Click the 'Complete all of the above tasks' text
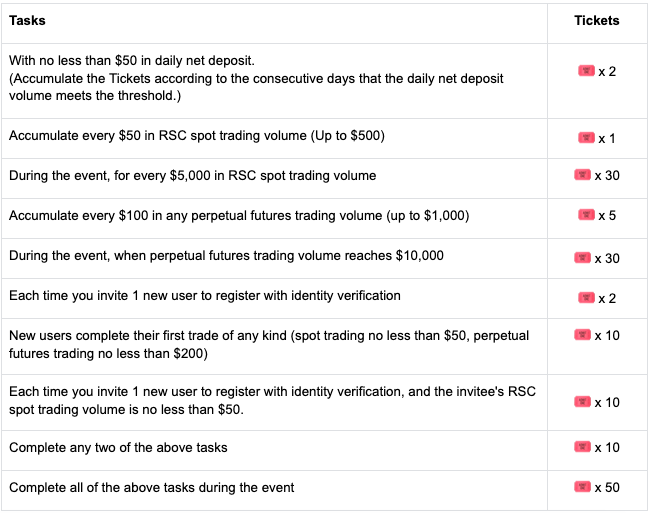 pyautogui.click(x=151, y=488)
